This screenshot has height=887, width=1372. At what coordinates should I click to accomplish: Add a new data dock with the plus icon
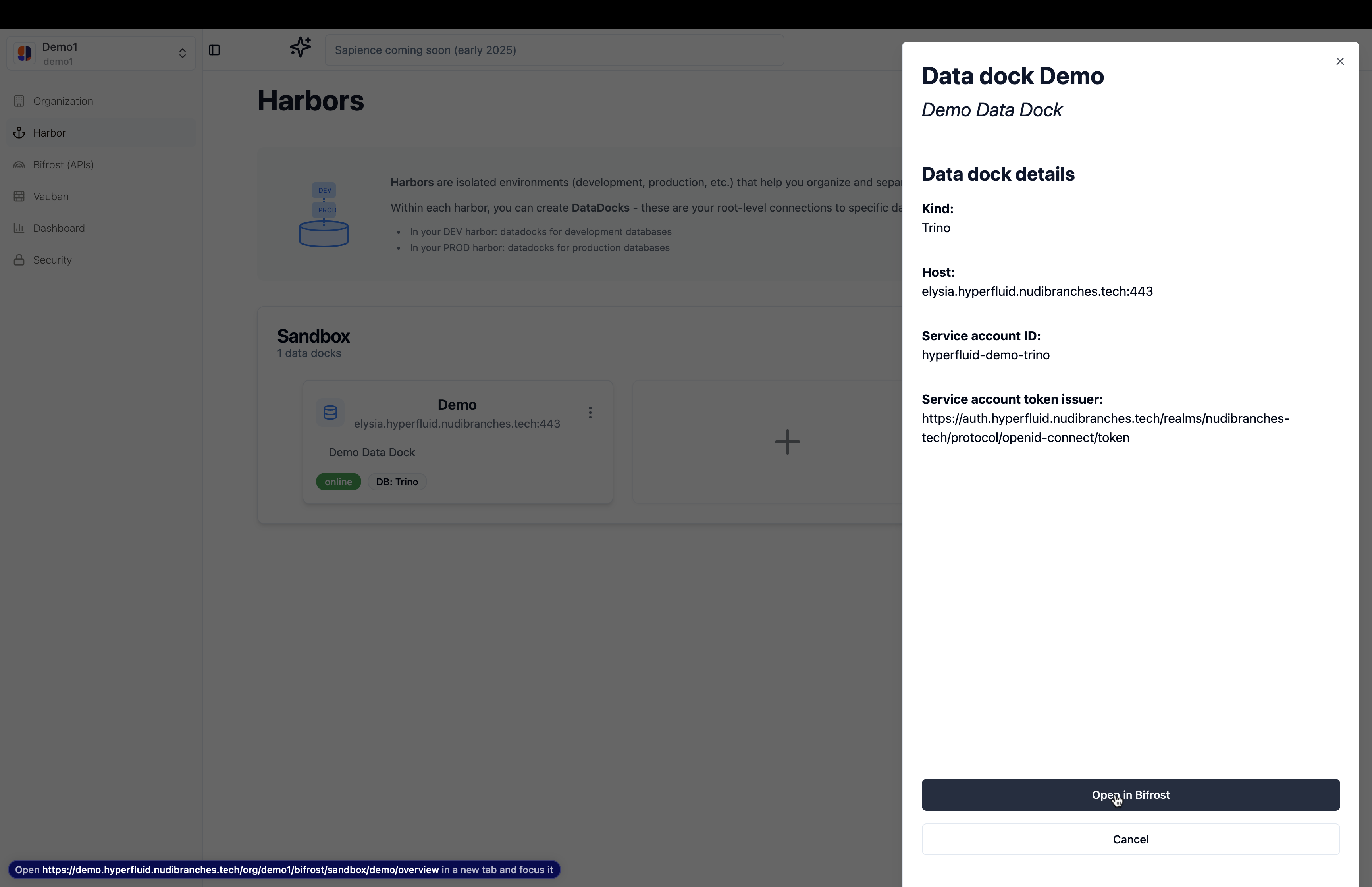tap(787, 442)
